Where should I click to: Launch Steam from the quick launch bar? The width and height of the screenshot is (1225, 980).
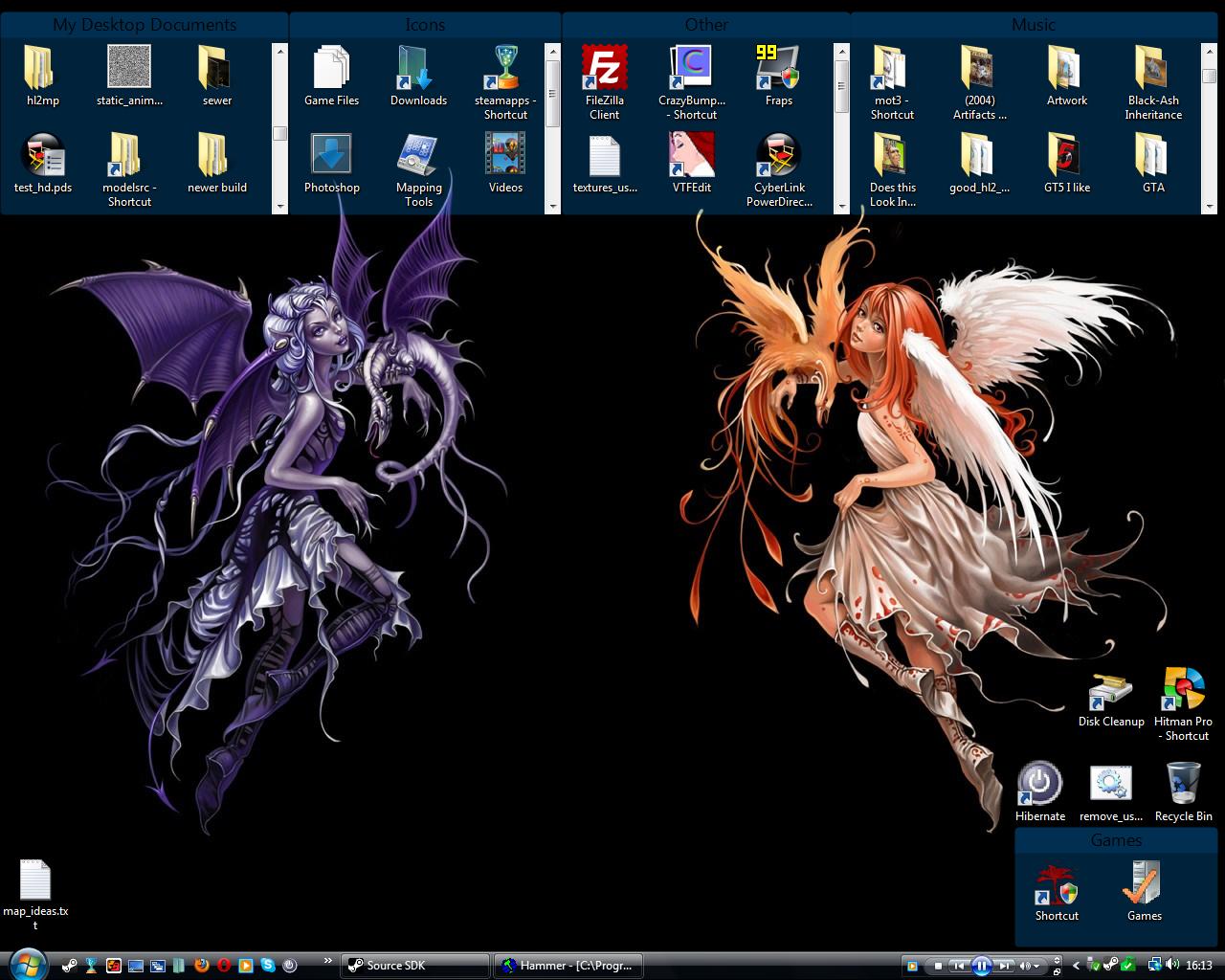pyautogui.click(x=69, y=964)
